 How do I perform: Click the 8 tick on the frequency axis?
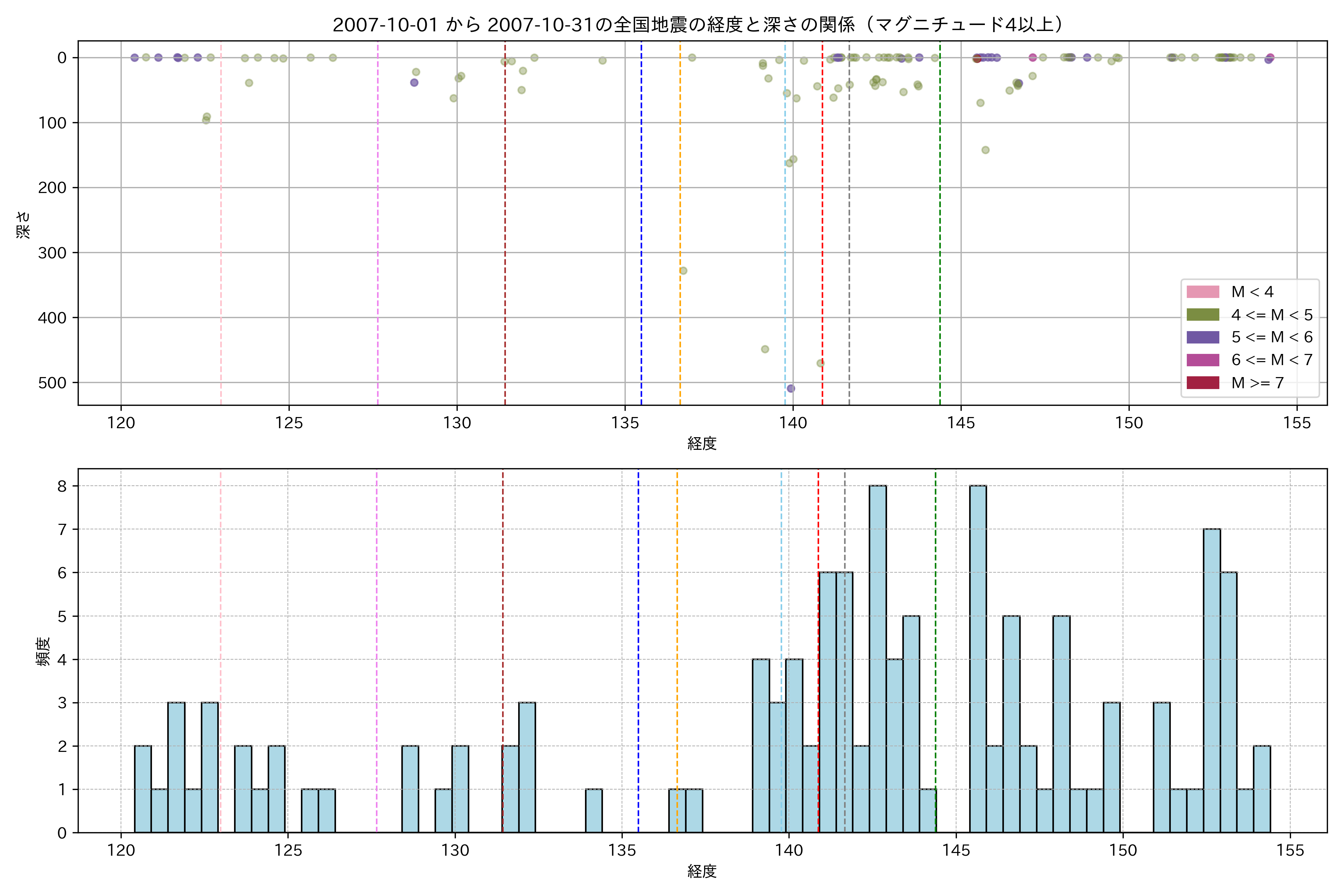62,486
